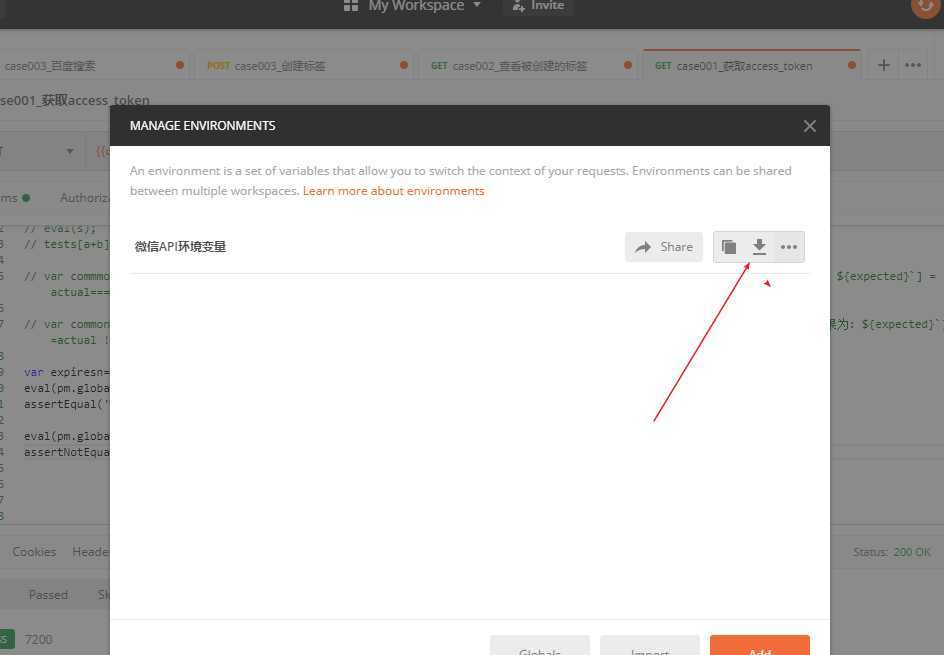
Task: Click the Manage Environments dialog title
Action: click(202, 126)
